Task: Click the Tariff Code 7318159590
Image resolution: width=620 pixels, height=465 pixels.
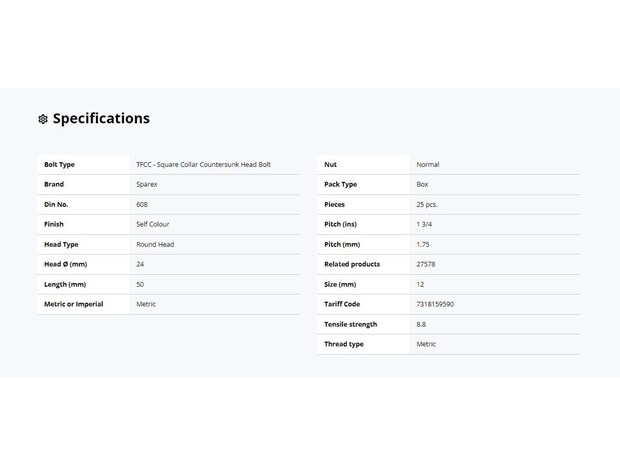Action: tap(435, 304)
